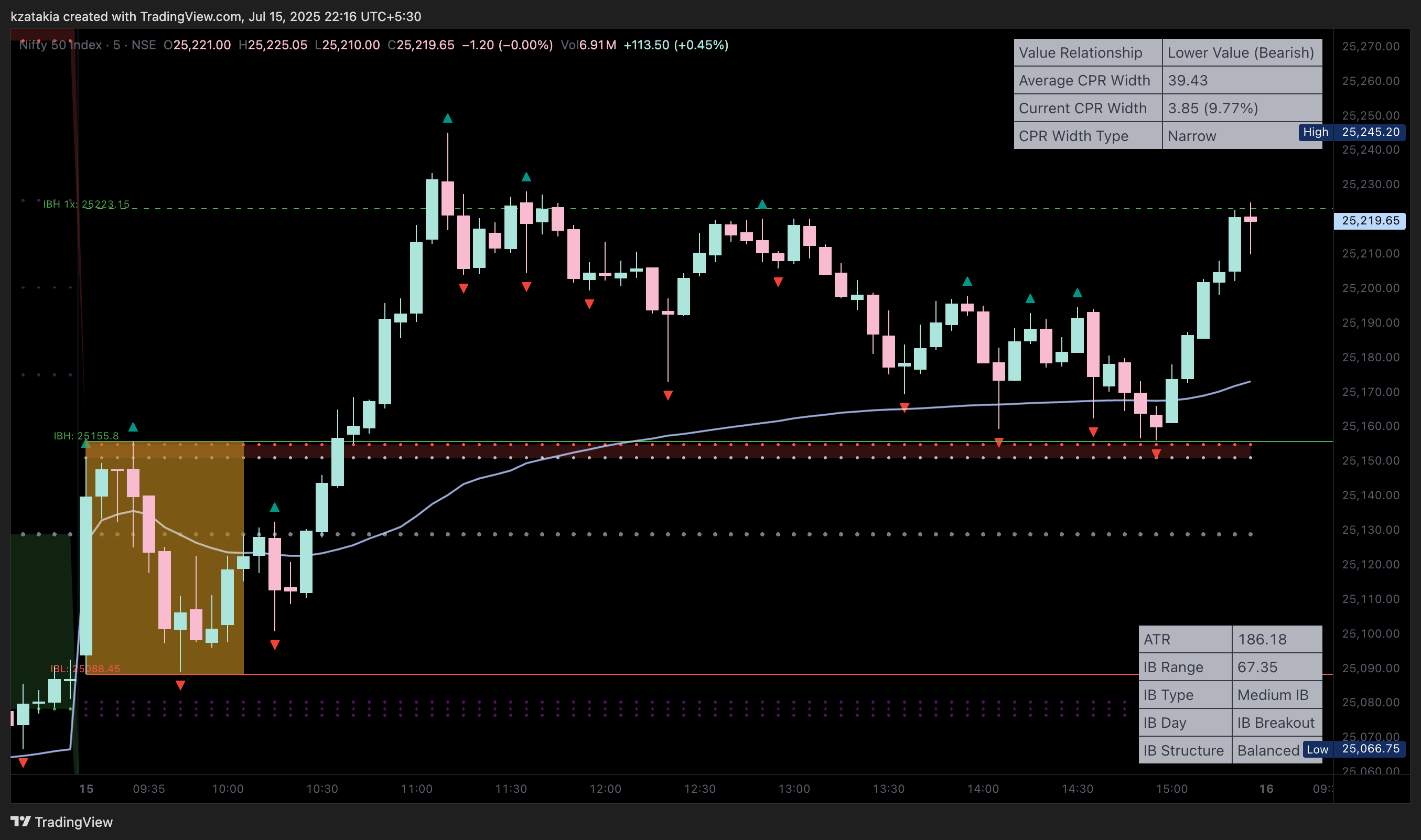Click the 'Medium IB' value
This screenshot has height=840, width=1421.
(x=1277, y=695)
